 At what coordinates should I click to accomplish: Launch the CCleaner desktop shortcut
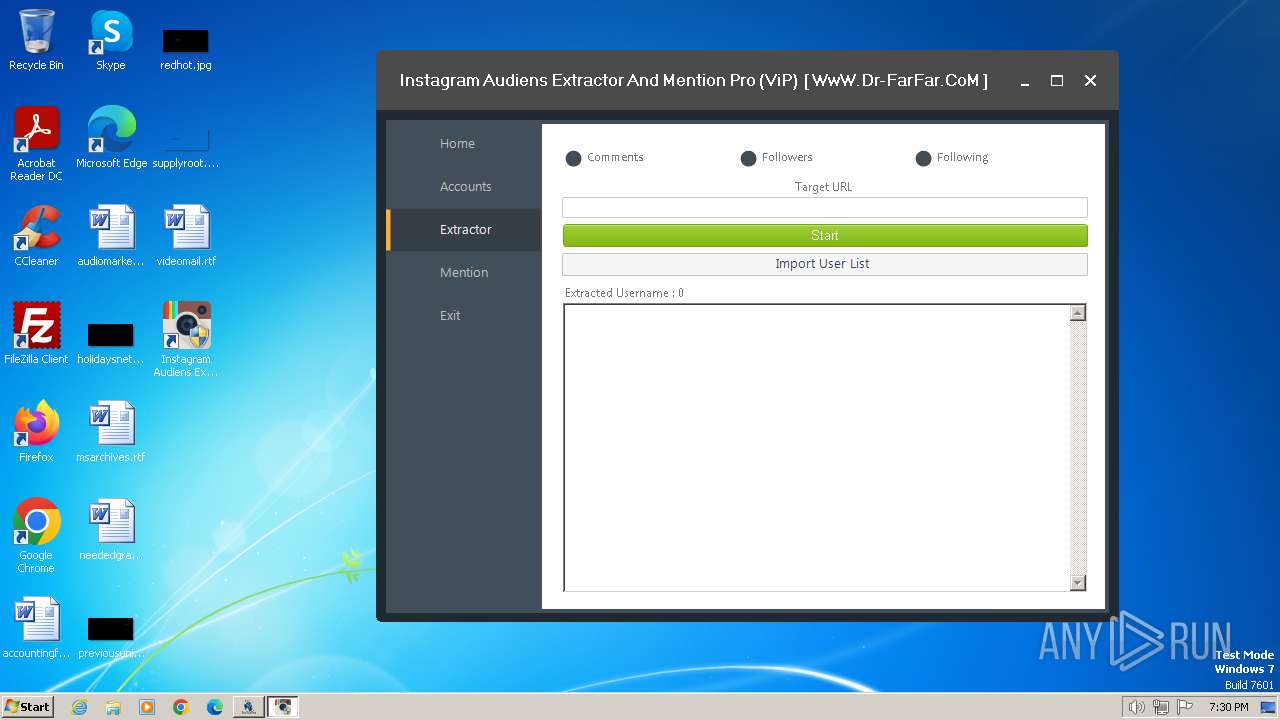[36, 236]
